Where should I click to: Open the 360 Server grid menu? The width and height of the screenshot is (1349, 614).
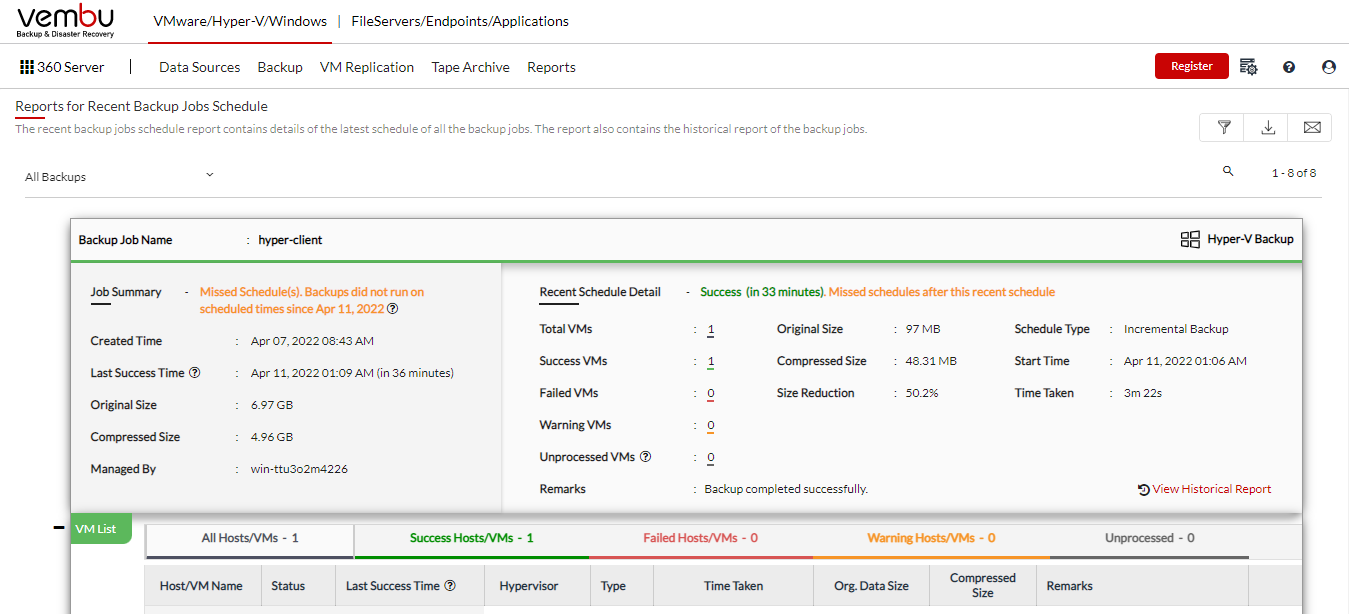click(x=27, y=67)
